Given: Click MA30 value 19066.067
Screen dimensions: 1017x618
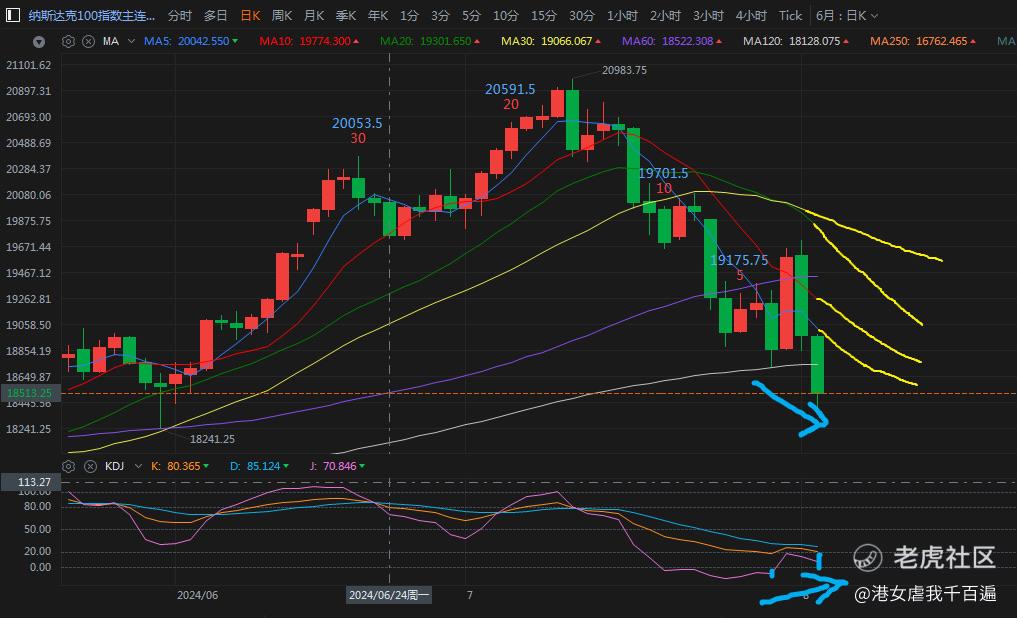Looking at the screenshot, I should click(x=567, y=41).
